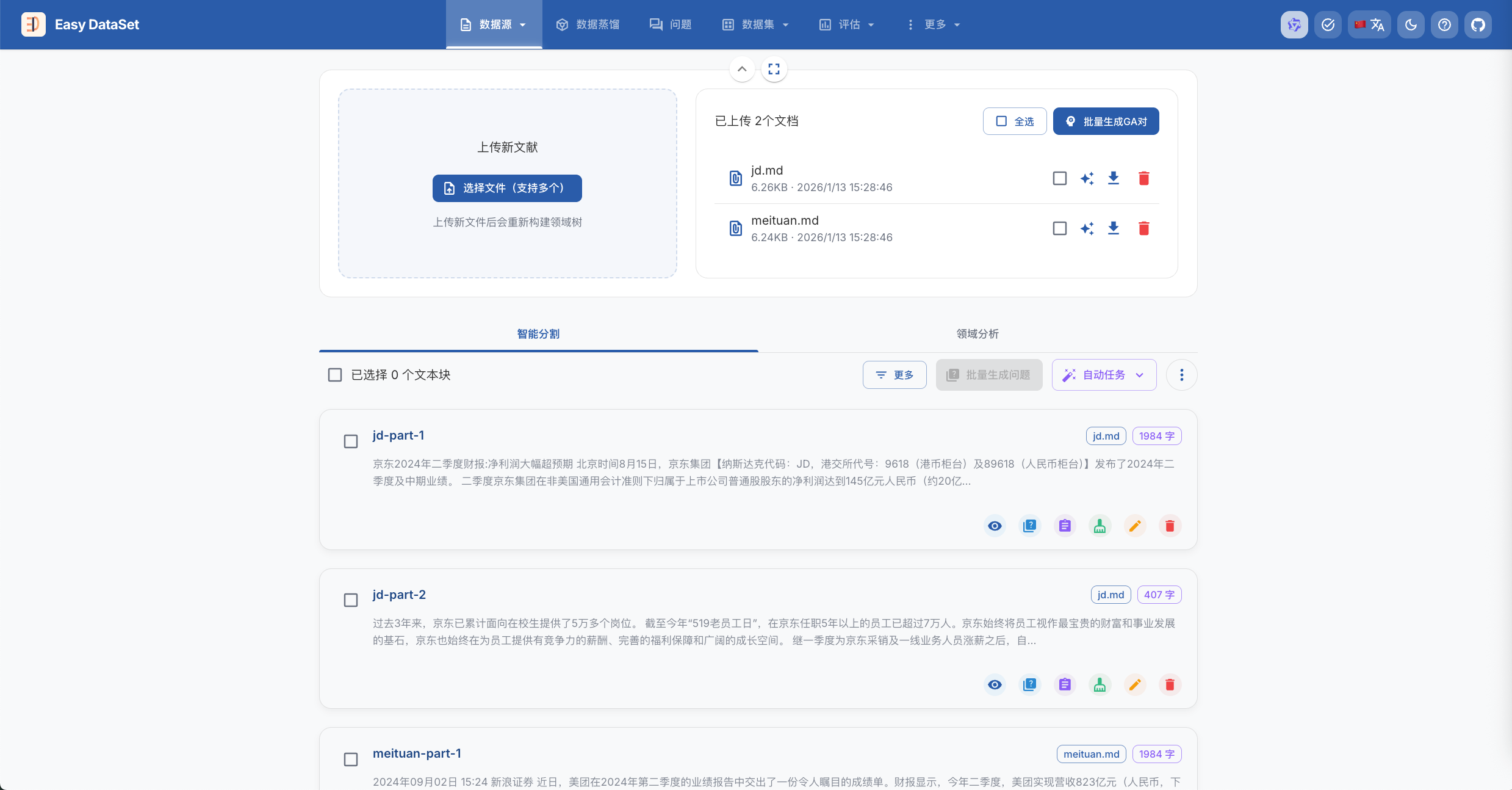Toggle dark mode moon icon
This screenshot has height=790, width=1512.
tap(1411, 25)
